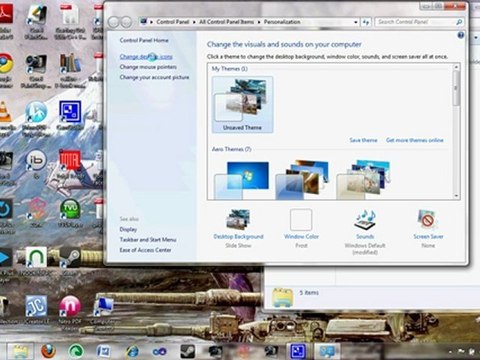Click the blue infinity icon on taskbar
Screen dimensions: 480x360
pyautogui.click(x=159, y=351)
